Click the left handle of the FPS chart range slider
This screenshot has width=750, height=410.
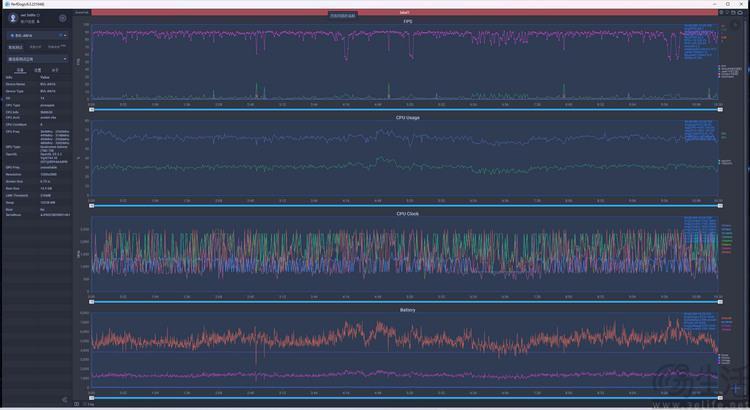pyautogui.click(x=91, y=108)
